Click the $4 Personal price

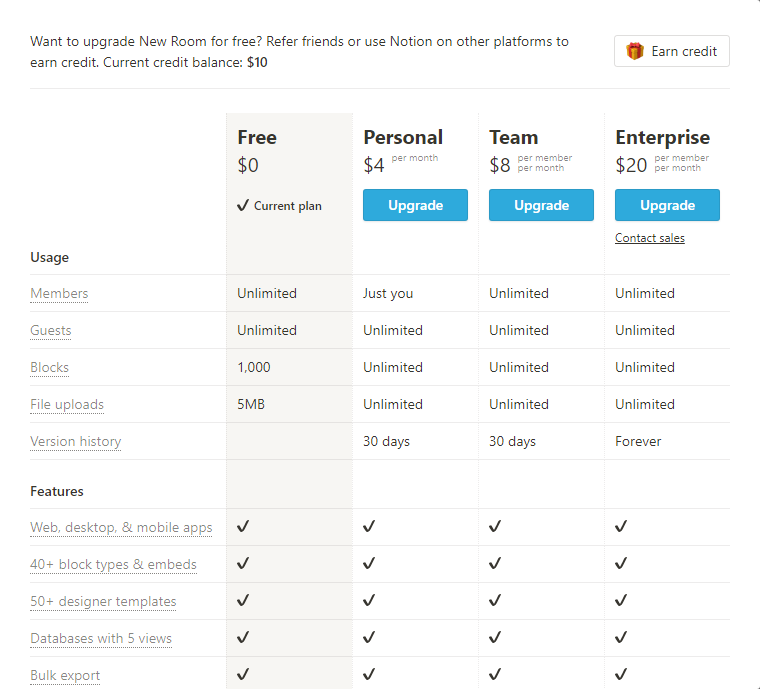374,165
